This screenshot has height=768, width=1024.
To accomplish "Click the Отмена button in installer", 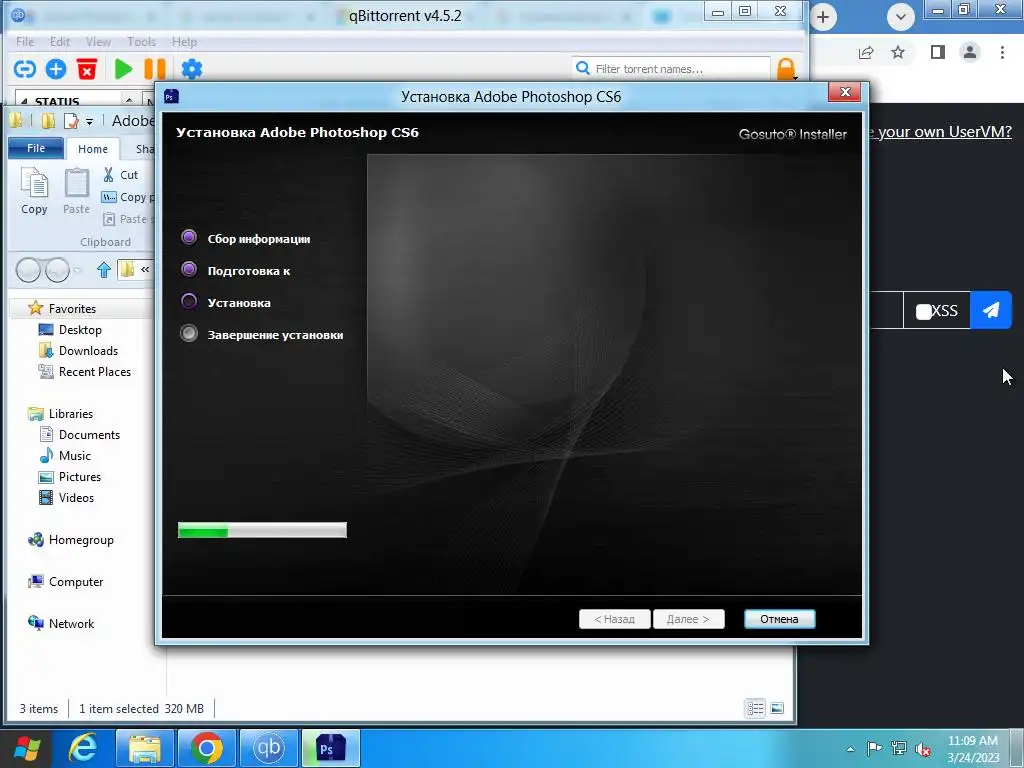I will click(779, 619).
